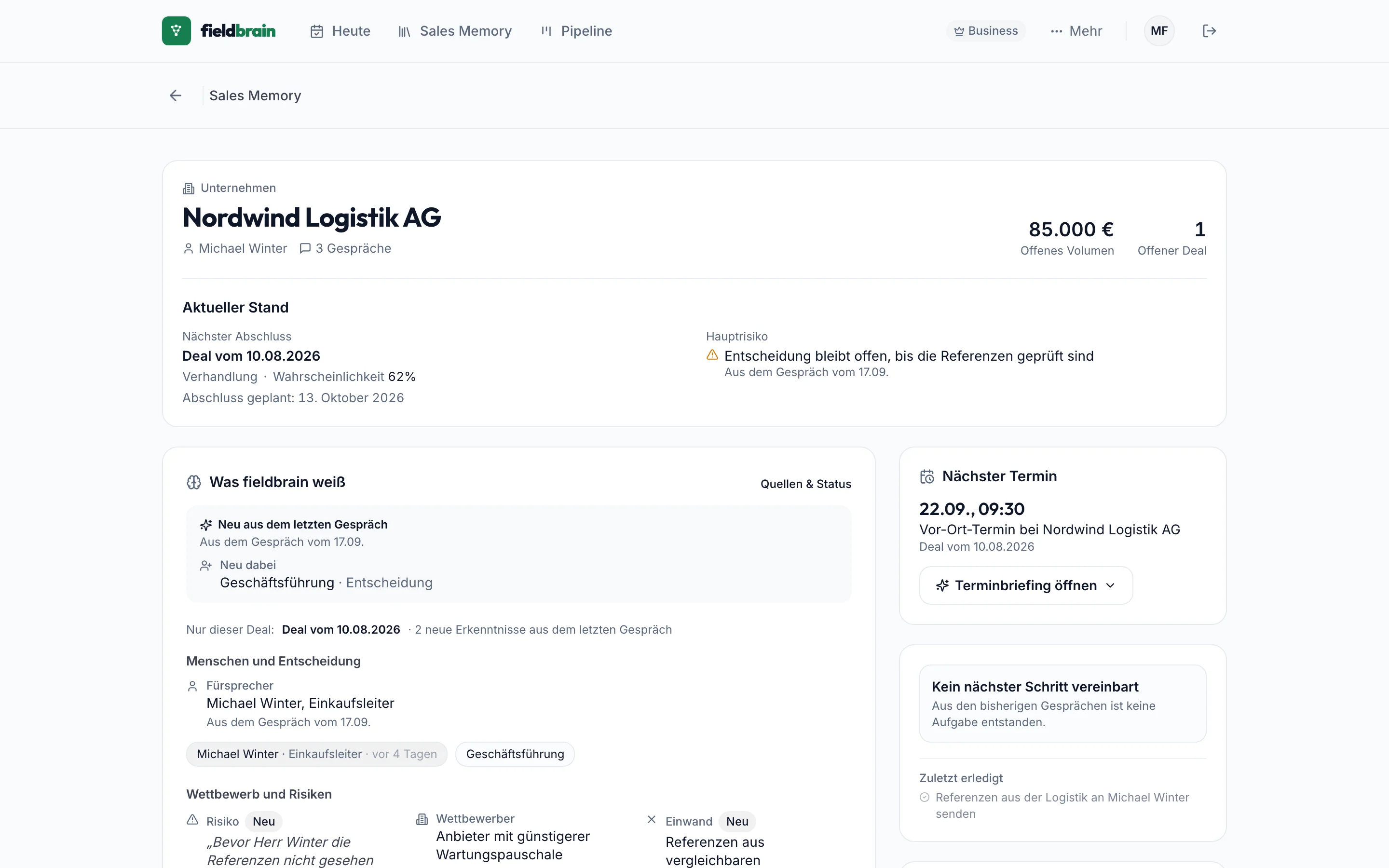Click the back arrow beside Sales Memory
Screen dimensions: 1389x868
click(x=176, y=95)
